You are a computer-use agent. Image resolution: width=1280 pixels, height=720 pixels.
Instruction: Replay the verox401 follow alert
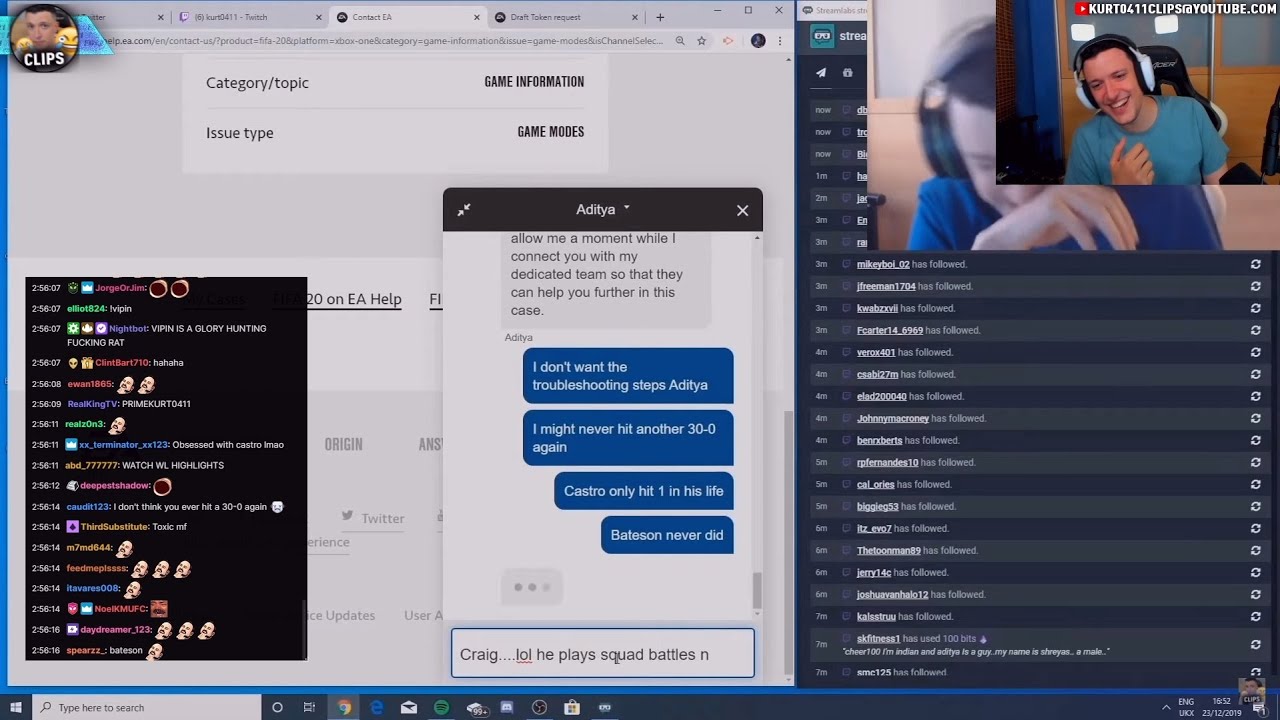tap(1255, 352)
